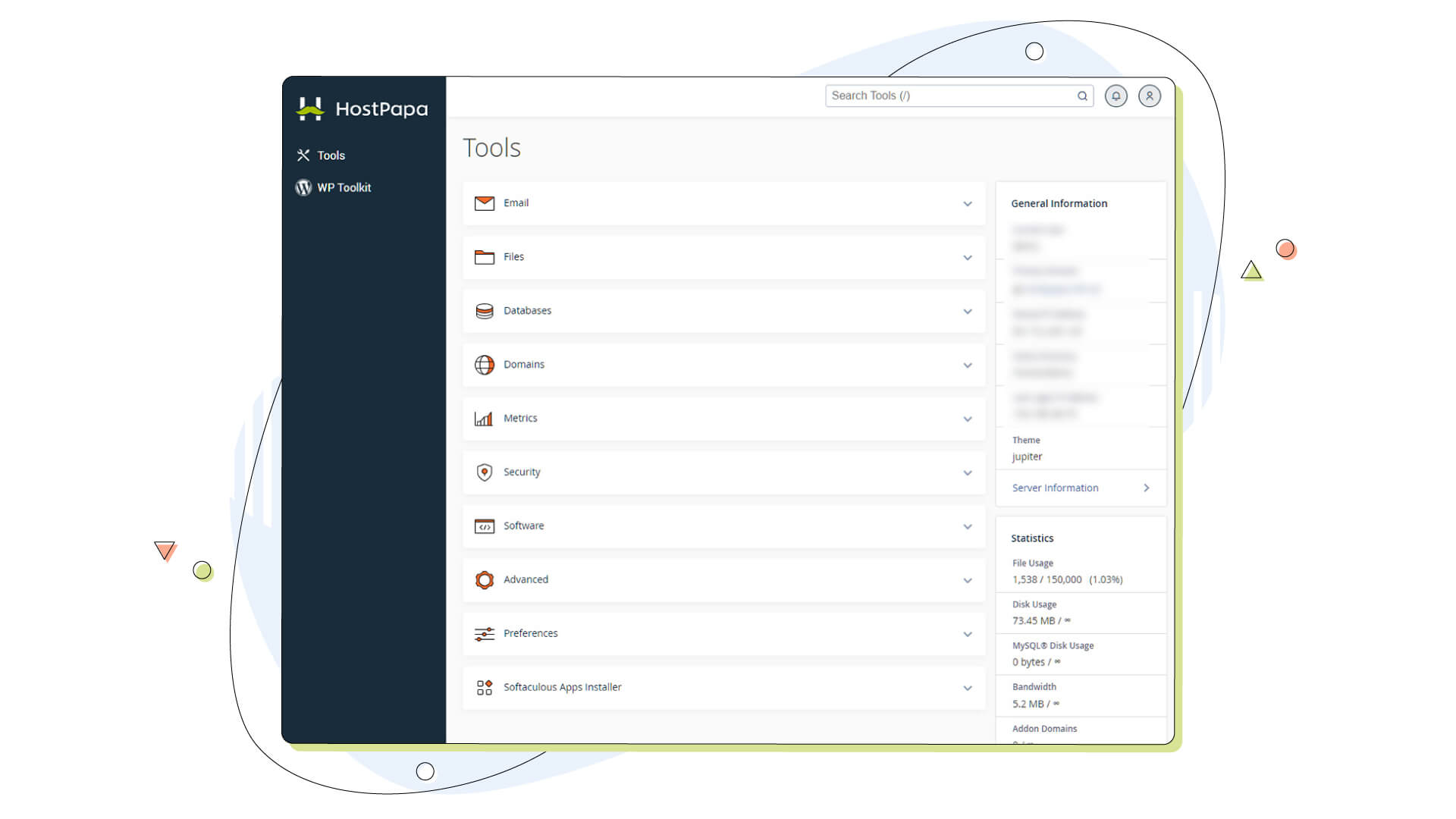The width and height of the screenshot is (1456, 819).
Task: Click the Softaculous Apps Installer label
Action: (562, 687)
